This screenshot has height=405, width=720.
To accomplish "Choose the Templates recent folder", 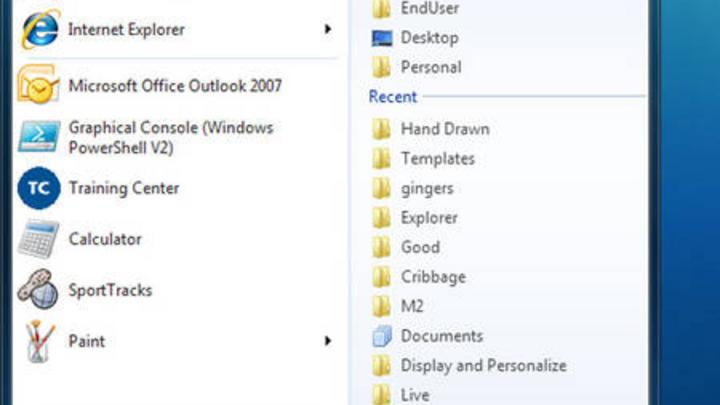I will (437, 158).
